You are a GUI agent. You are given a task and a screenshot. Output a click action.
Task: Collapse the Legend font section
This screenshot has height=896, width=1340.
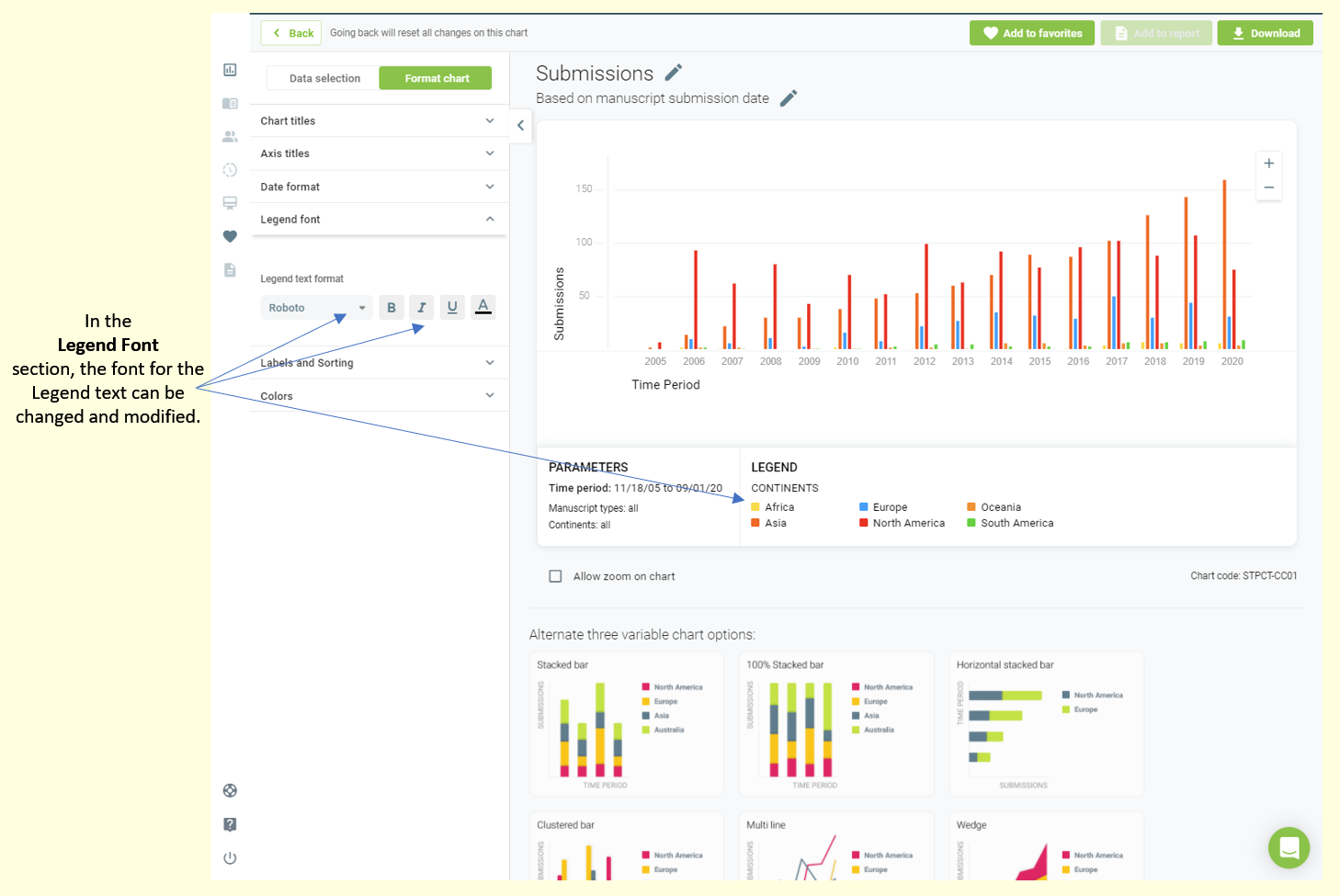(379, 220)
